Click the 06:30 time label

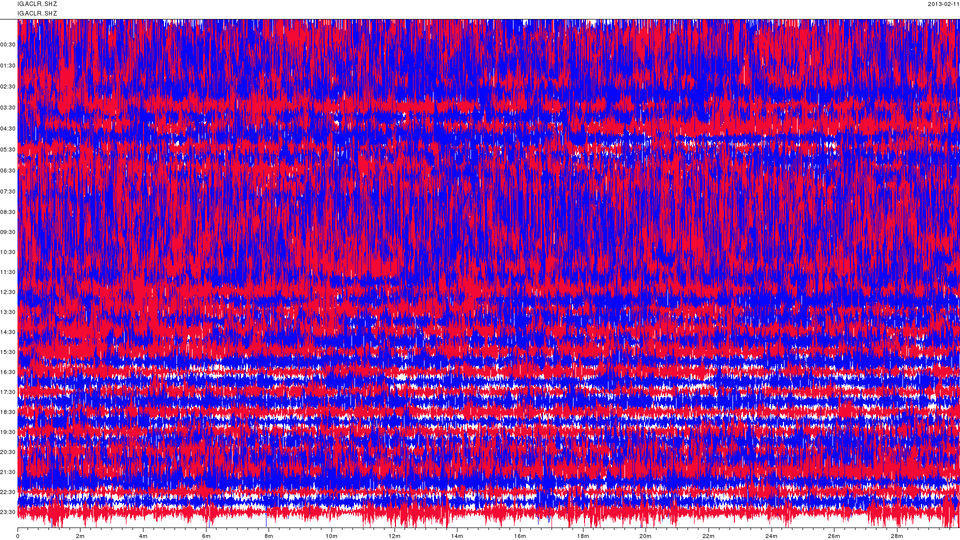coord(8,171)
